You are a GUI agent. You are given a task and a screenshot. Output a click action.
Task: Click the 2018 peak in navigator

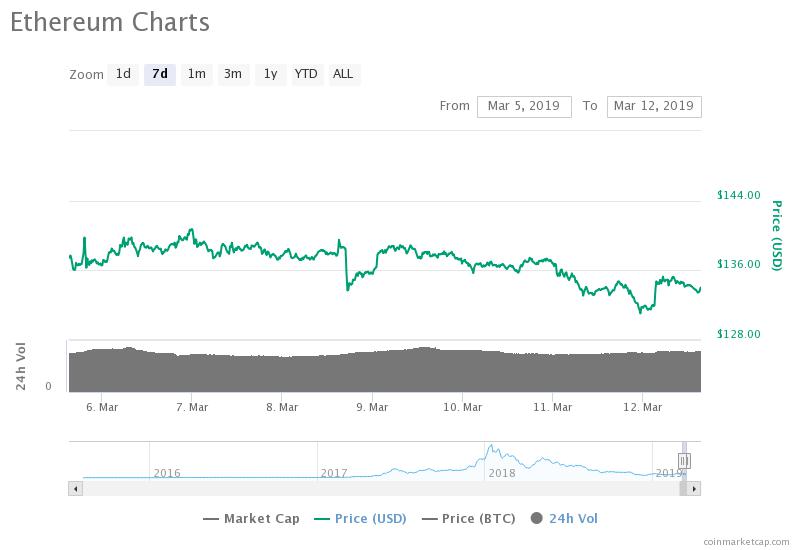coord(490,448)
